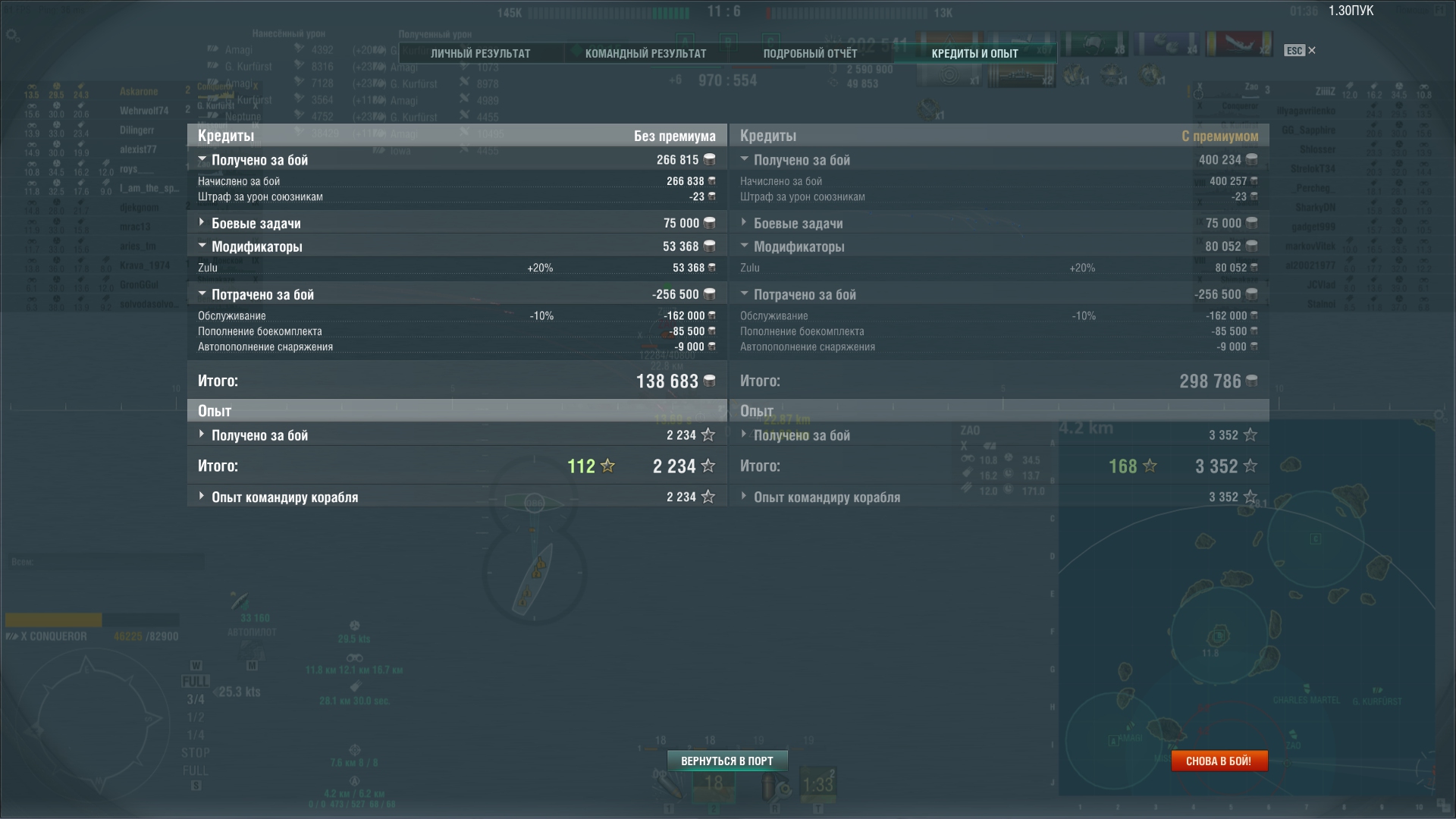Click credits icon beside -256 500 without premium
Viewport: 1456px width, 819px height.
[x=710, y=293]
